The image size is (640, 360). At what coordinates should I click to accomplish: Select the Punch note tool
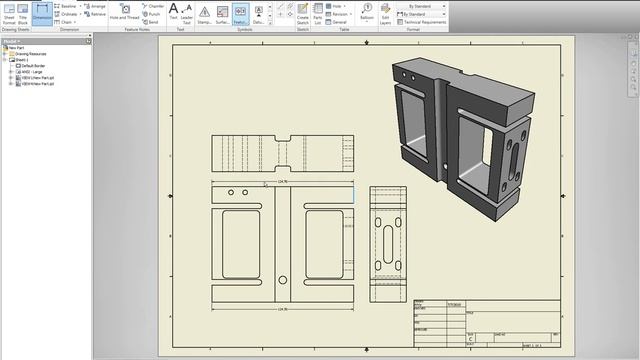click(151, 14)
